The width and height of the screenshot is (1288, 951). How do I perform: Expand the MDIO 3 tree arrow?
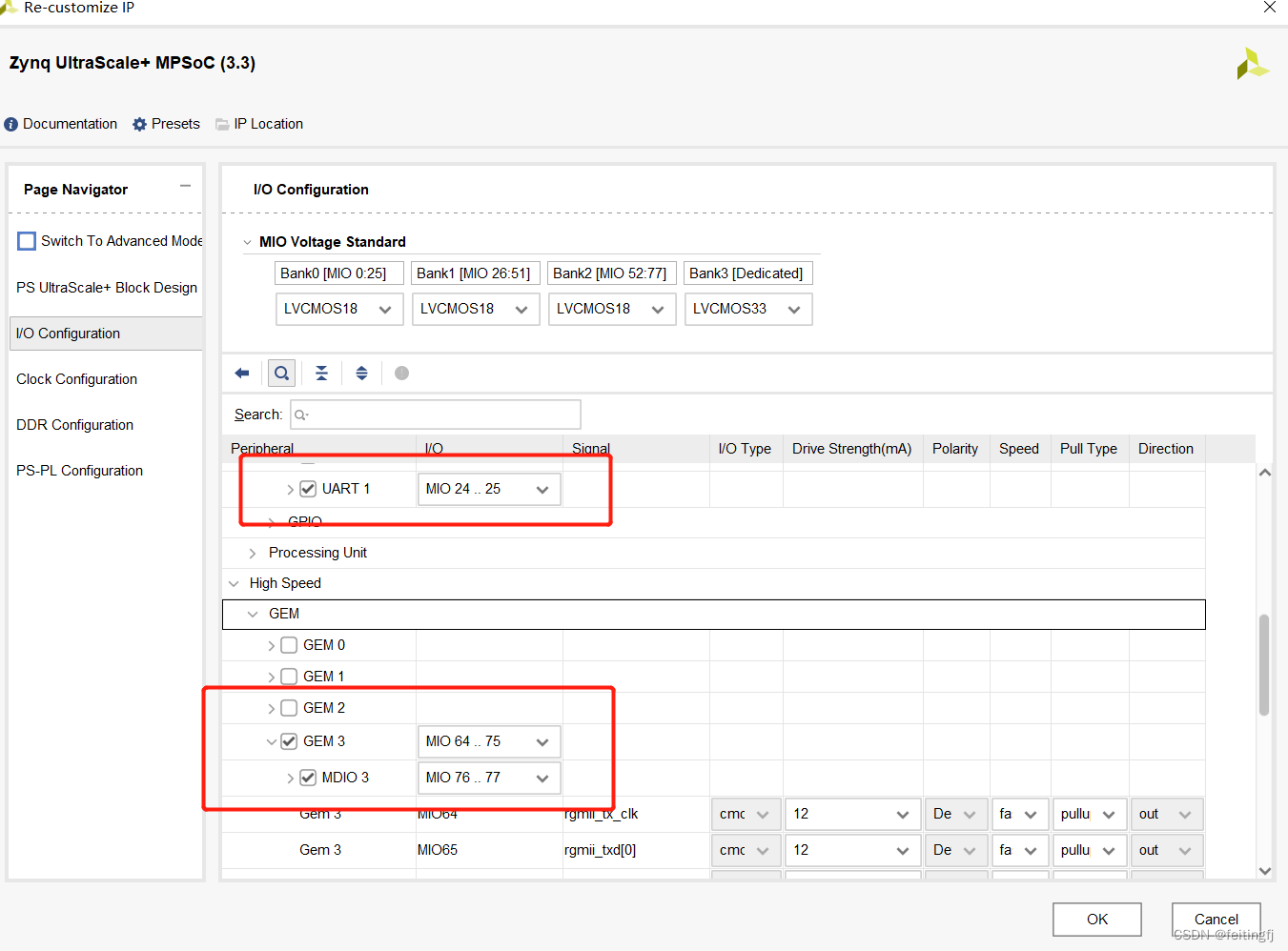coord(291,778)
